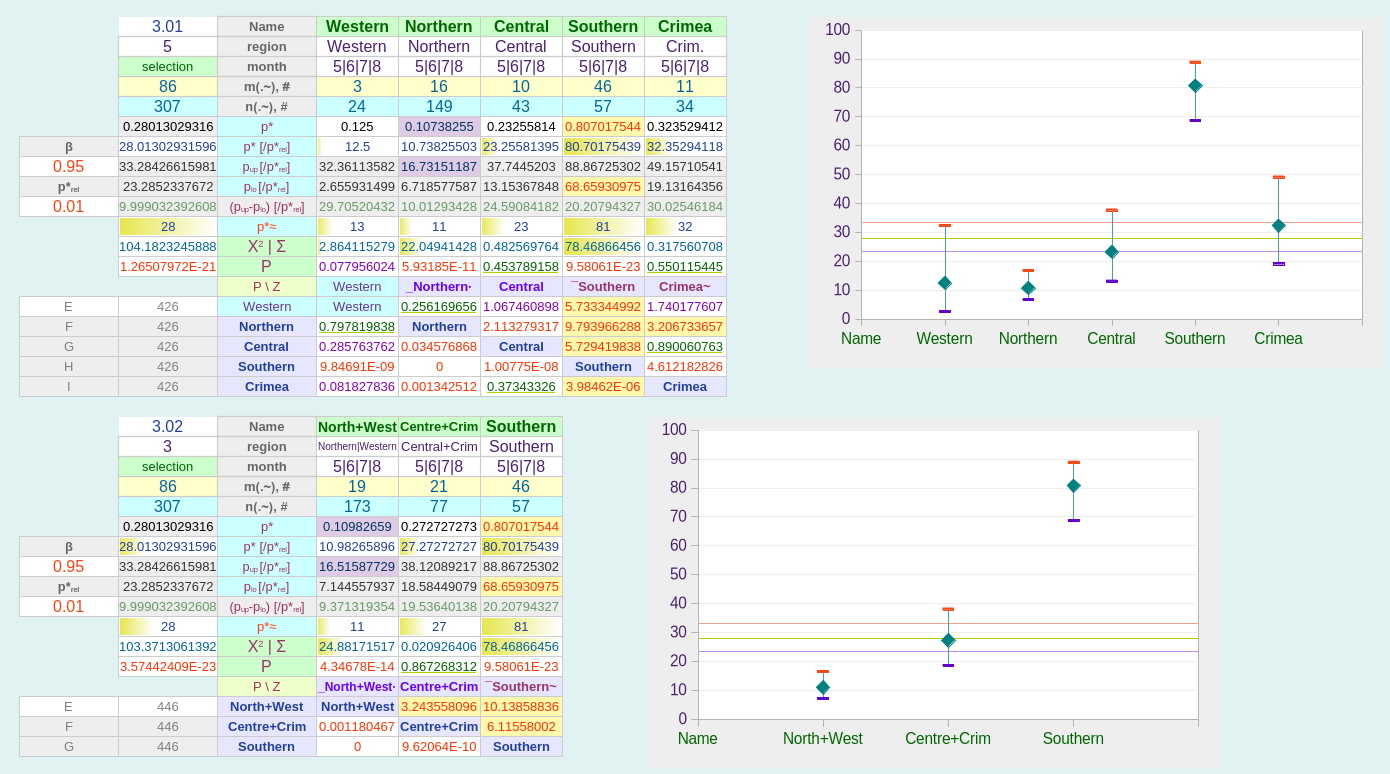1390x774 pixels.
Task: Click the cell with 0.10738255
Action: pyautogui.click(x=439, y=127)
